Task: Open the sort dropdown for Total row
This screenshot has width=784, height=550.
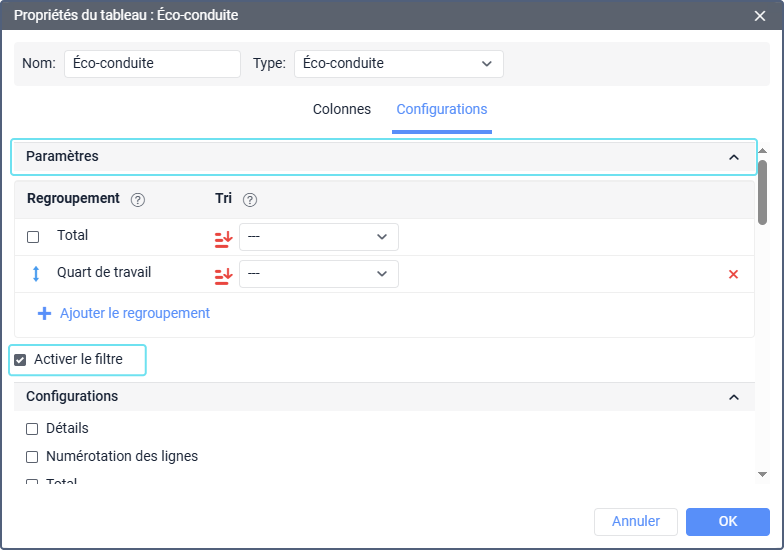Action: click(318, 237)
